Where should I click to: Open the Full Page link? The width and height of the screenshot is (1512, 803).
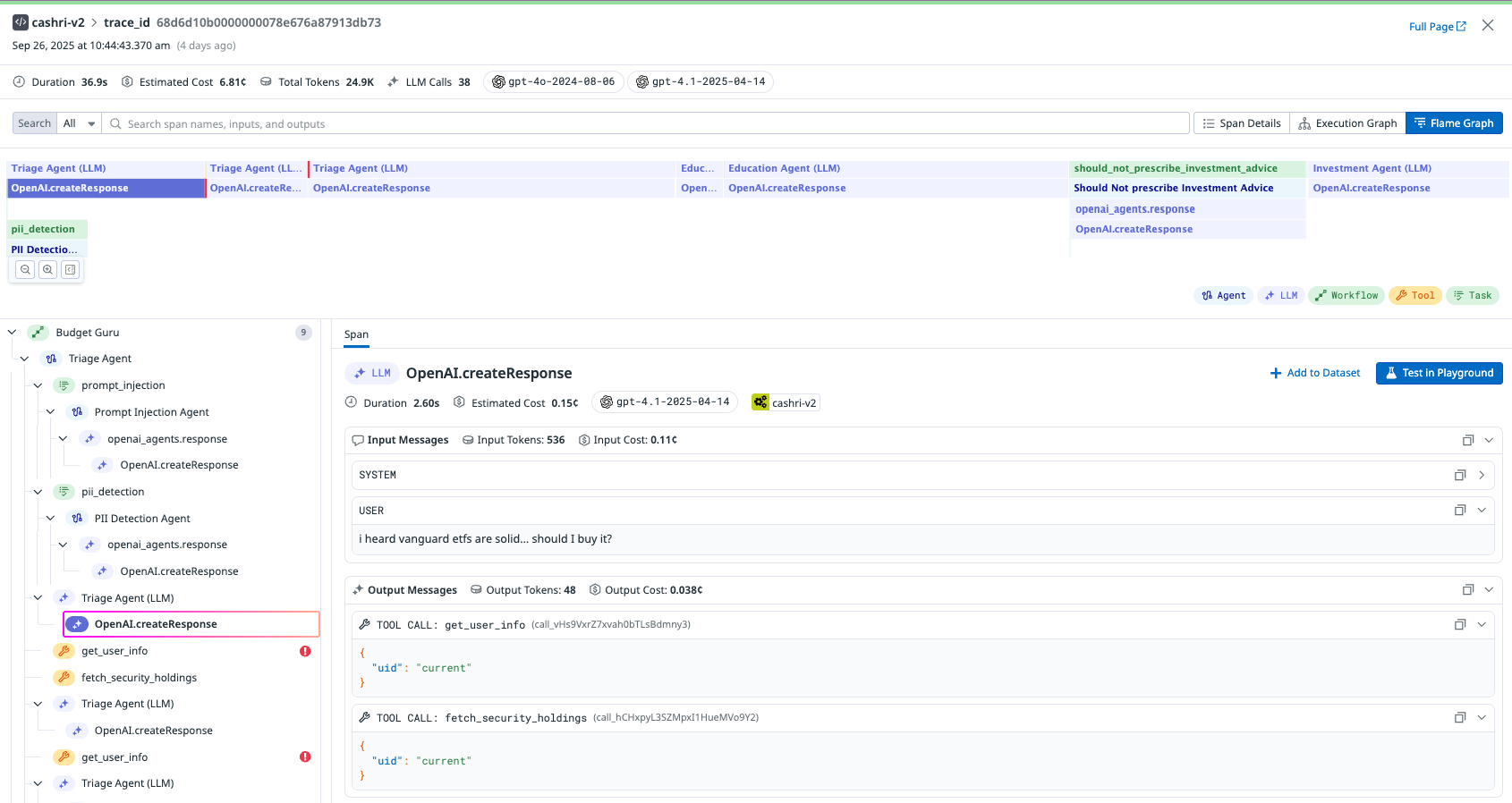1437,27
